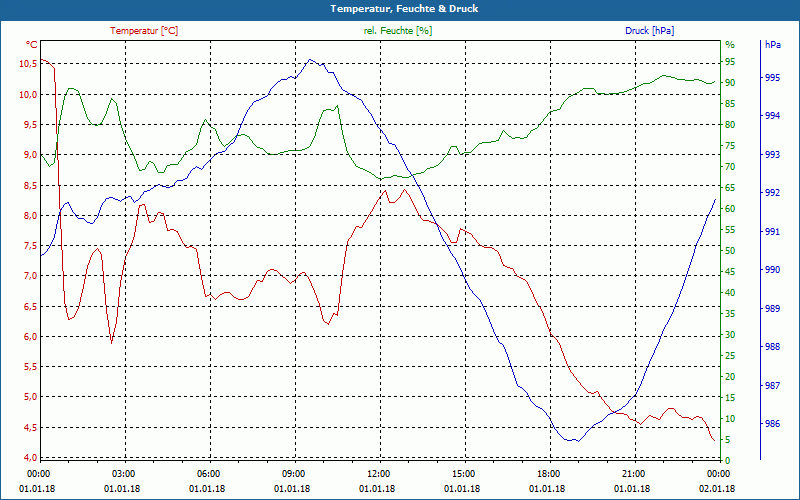Select the green rel. Feuchte [%] legend label

tap(397, 31)
